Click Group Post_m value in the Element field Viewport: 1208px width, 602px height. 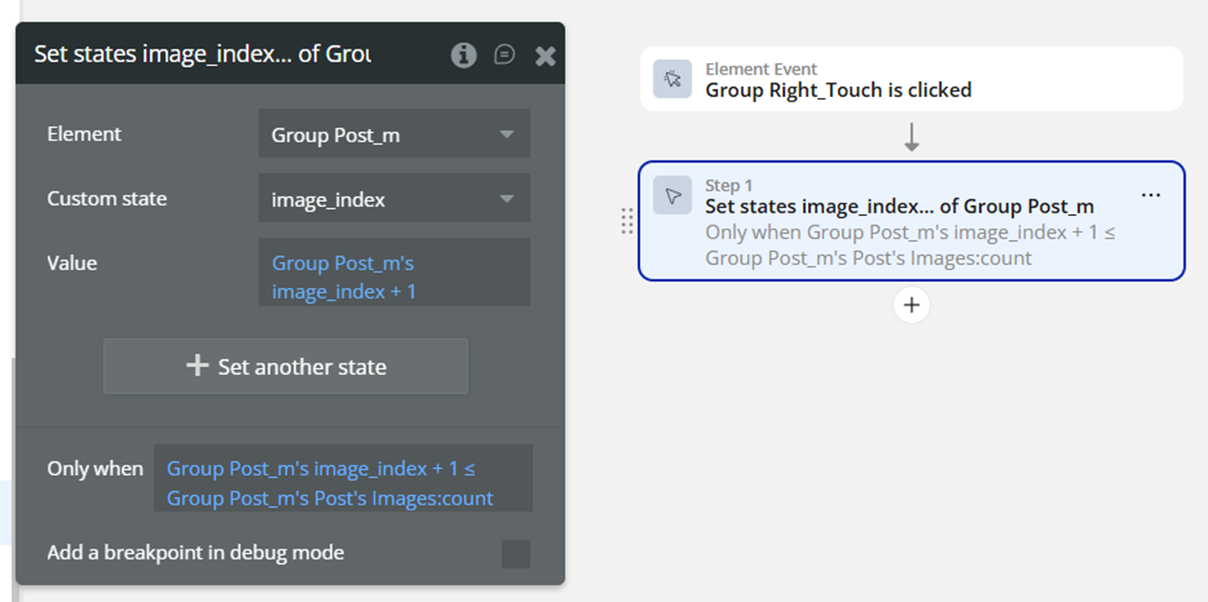point(336,135)
